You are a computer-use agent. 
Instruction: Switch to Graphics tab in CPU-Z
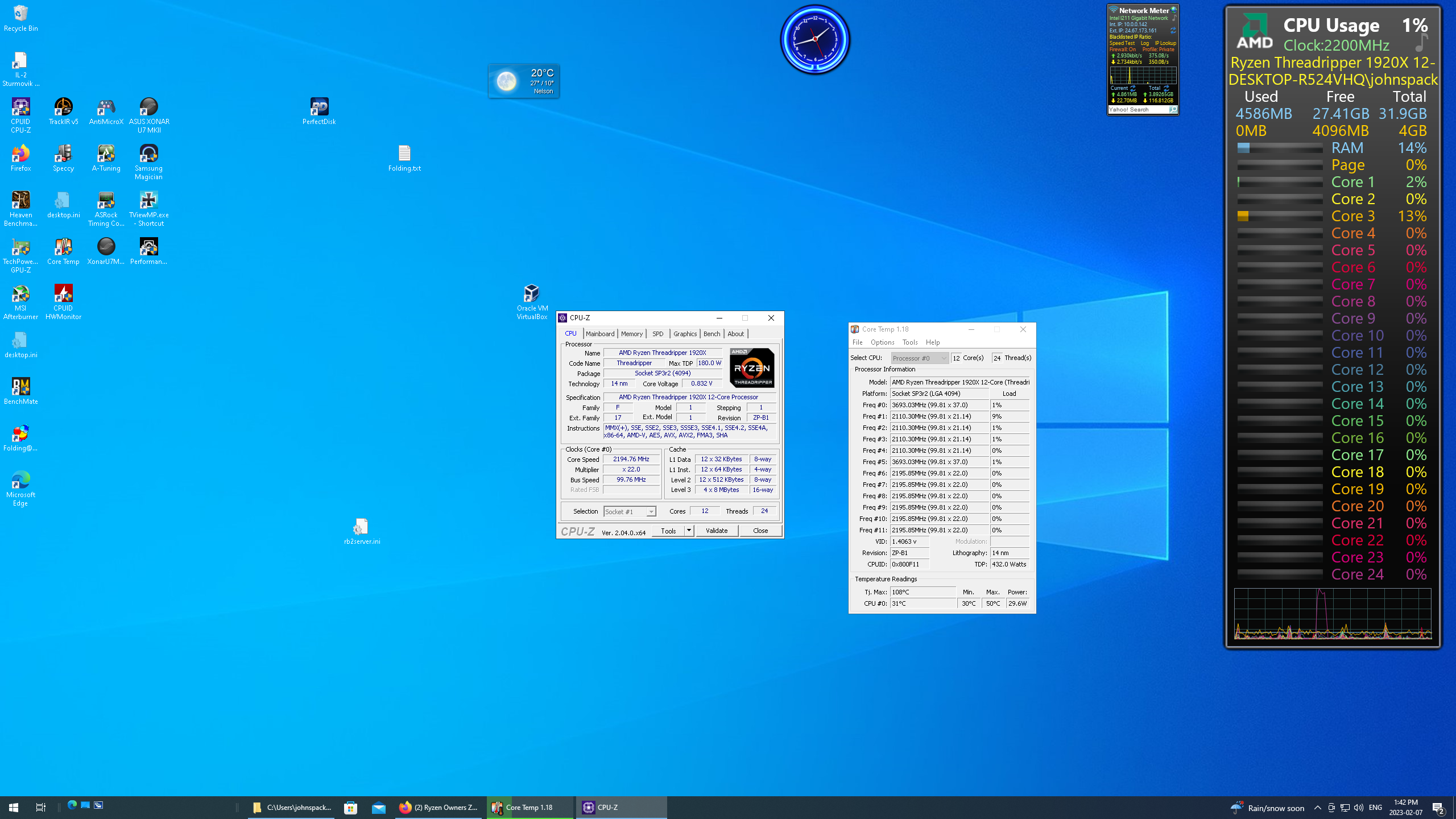pos(685,334)
